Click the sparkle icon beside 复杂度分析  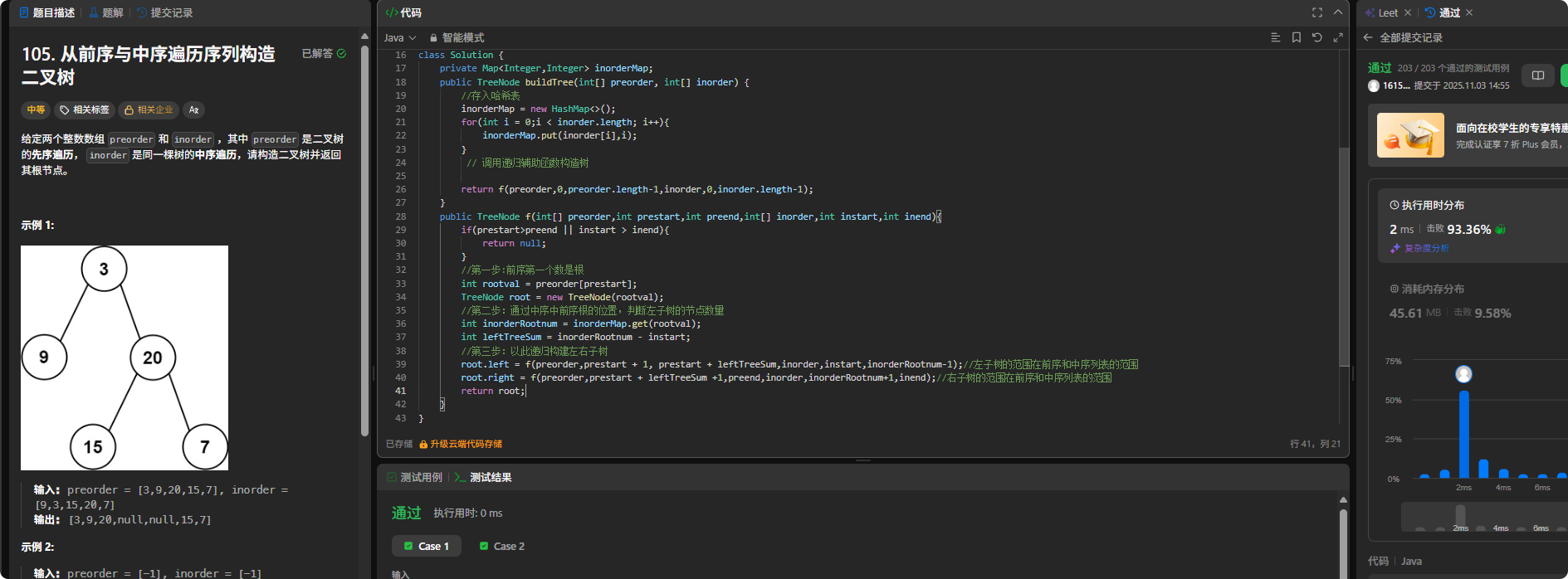pyautogui.click(x=1395, y=248)
